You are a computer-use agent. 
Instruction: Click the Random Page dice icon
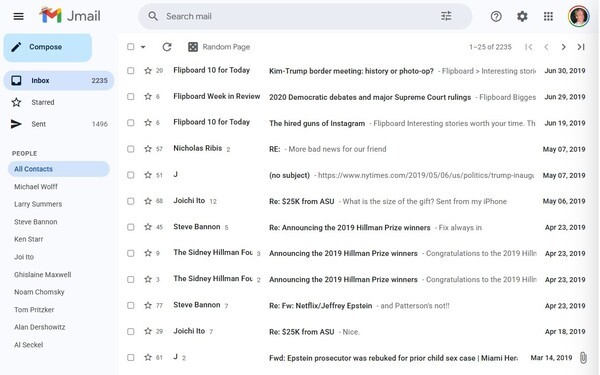coord(193,47)
